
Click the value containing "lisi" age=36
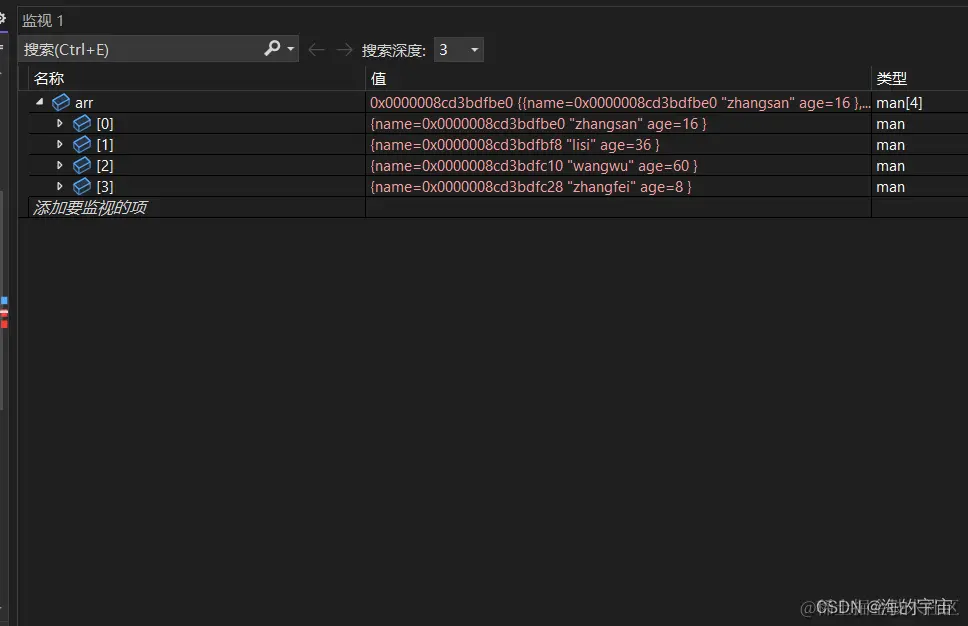(x=515, y=145)
